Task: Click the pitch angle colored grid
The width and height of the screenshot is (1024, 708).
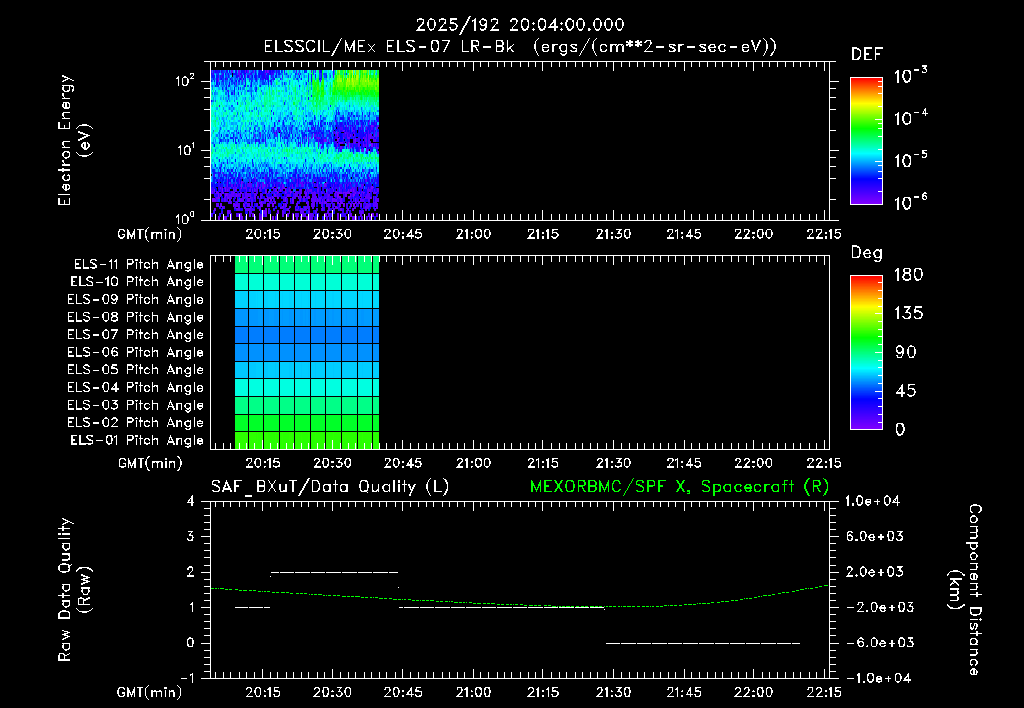Action: pos(307,352)
